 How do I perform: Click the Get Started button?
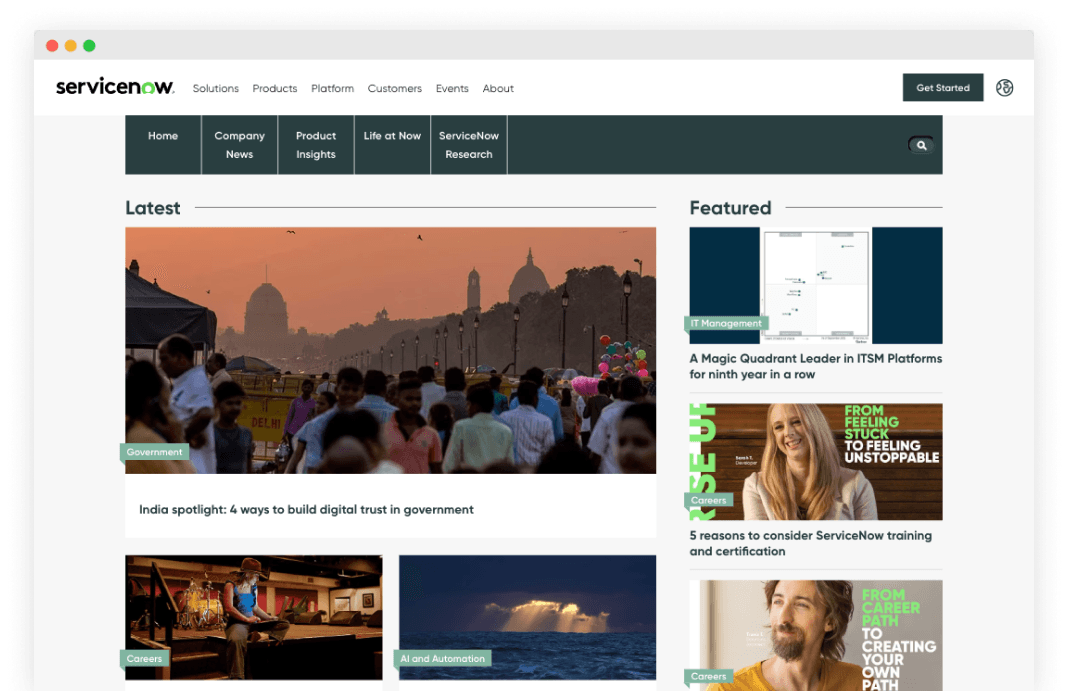(943, 87)
